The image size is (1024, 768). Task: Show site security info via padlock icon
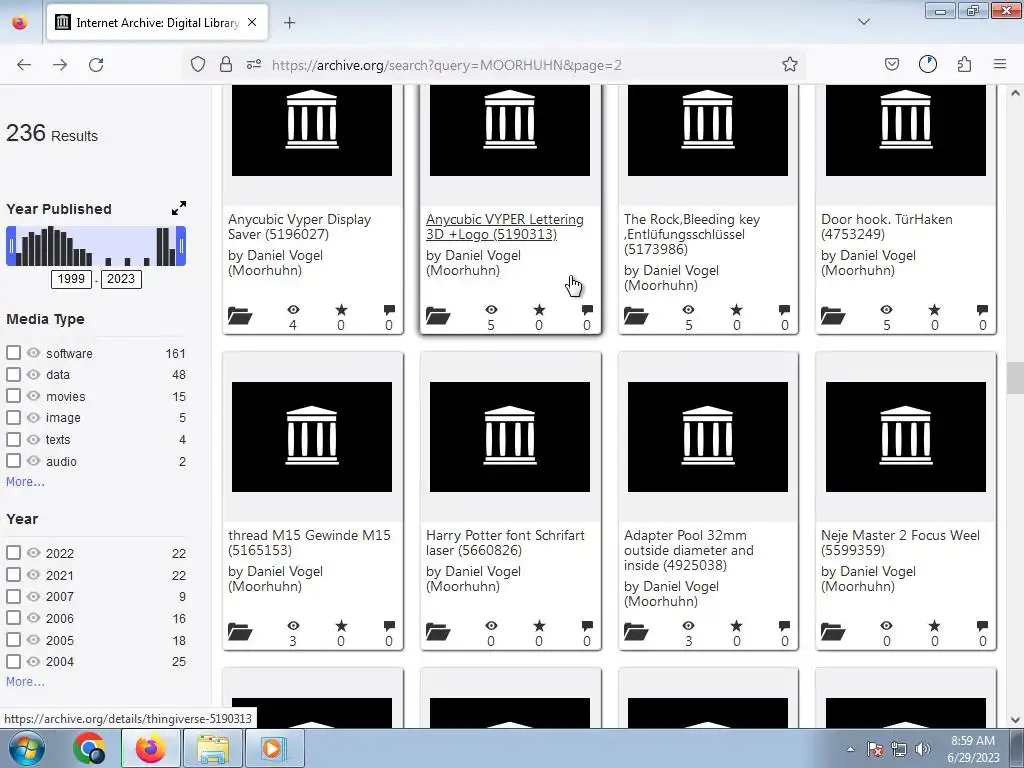click(226, 64)
